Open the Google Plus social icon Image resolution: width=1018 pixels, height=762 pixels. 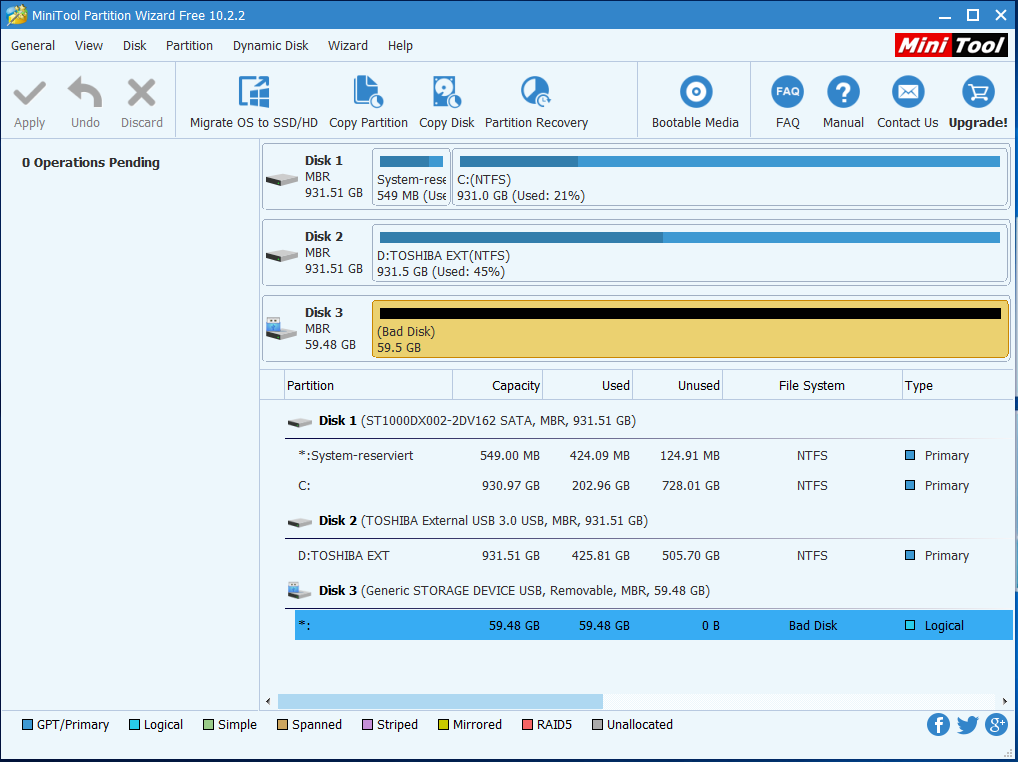pos(996,724)
